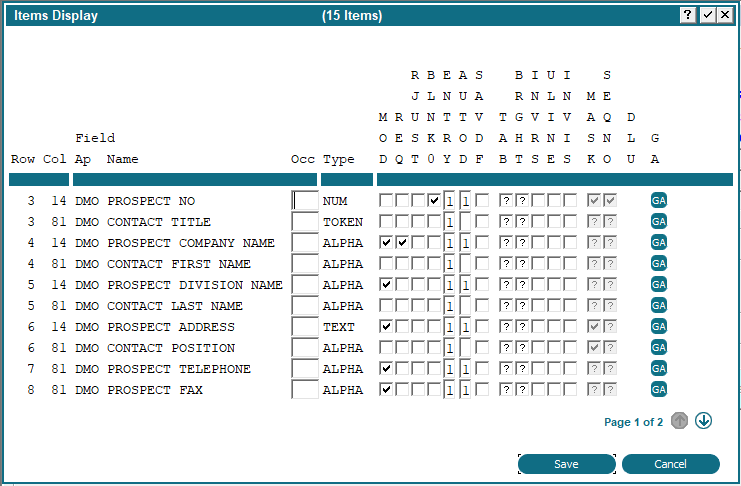Screen dimensions: 741x486
Task: Toggle TAB question-mark box for PROSPECT NO
Action: click(x=506, y=200)
